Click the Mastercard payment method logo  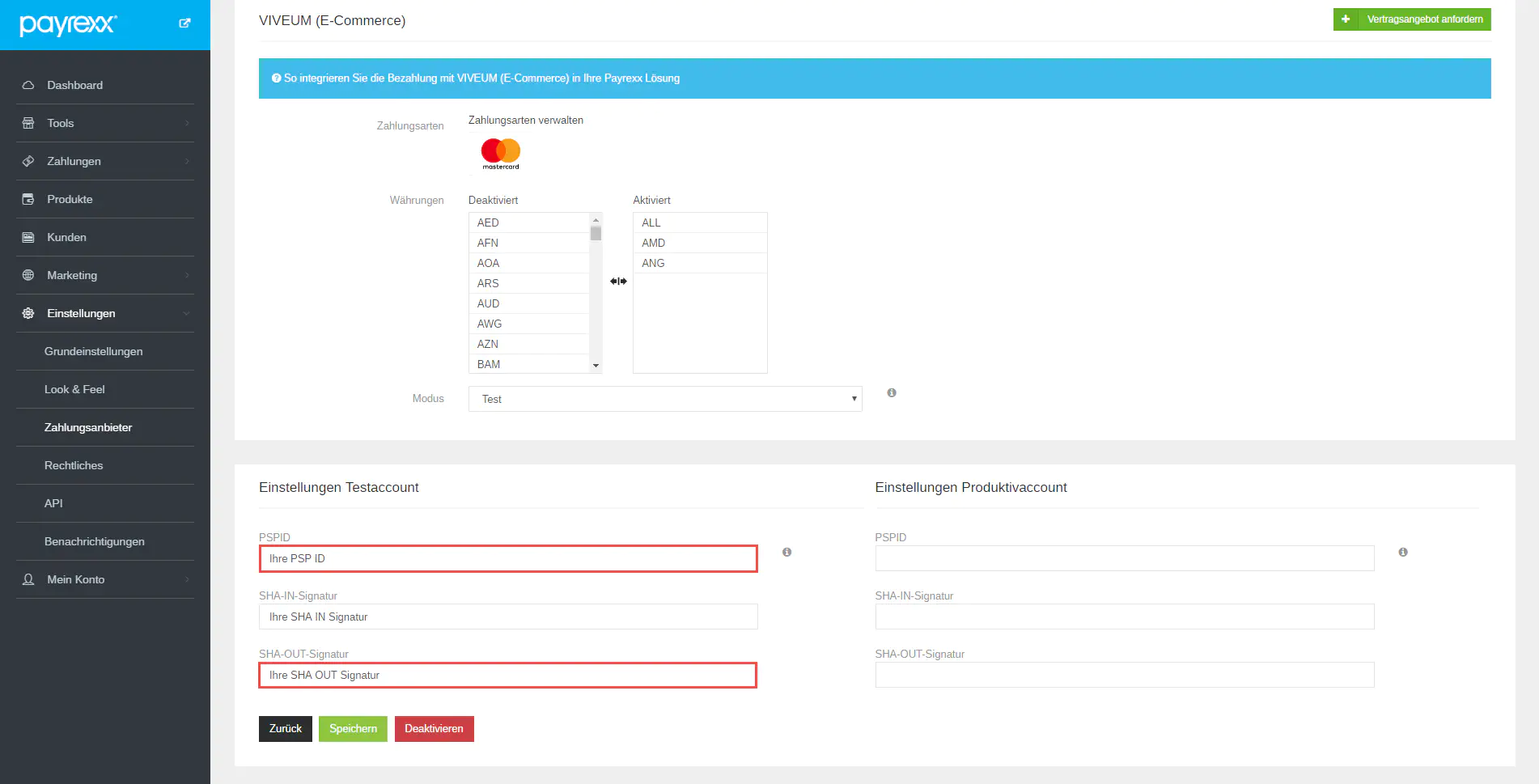click(500, 153)
